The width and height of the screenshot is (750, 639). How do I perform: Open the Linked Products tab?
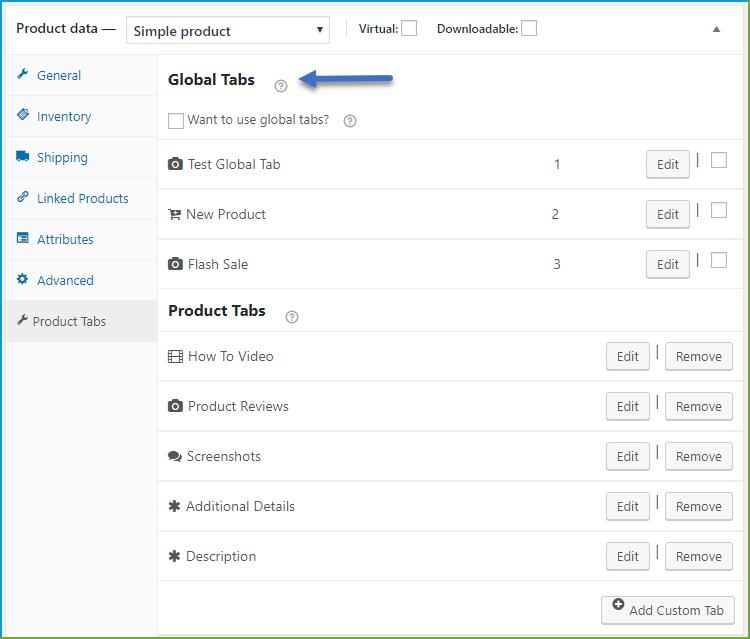pyautogui.click(x=81, y=198)
